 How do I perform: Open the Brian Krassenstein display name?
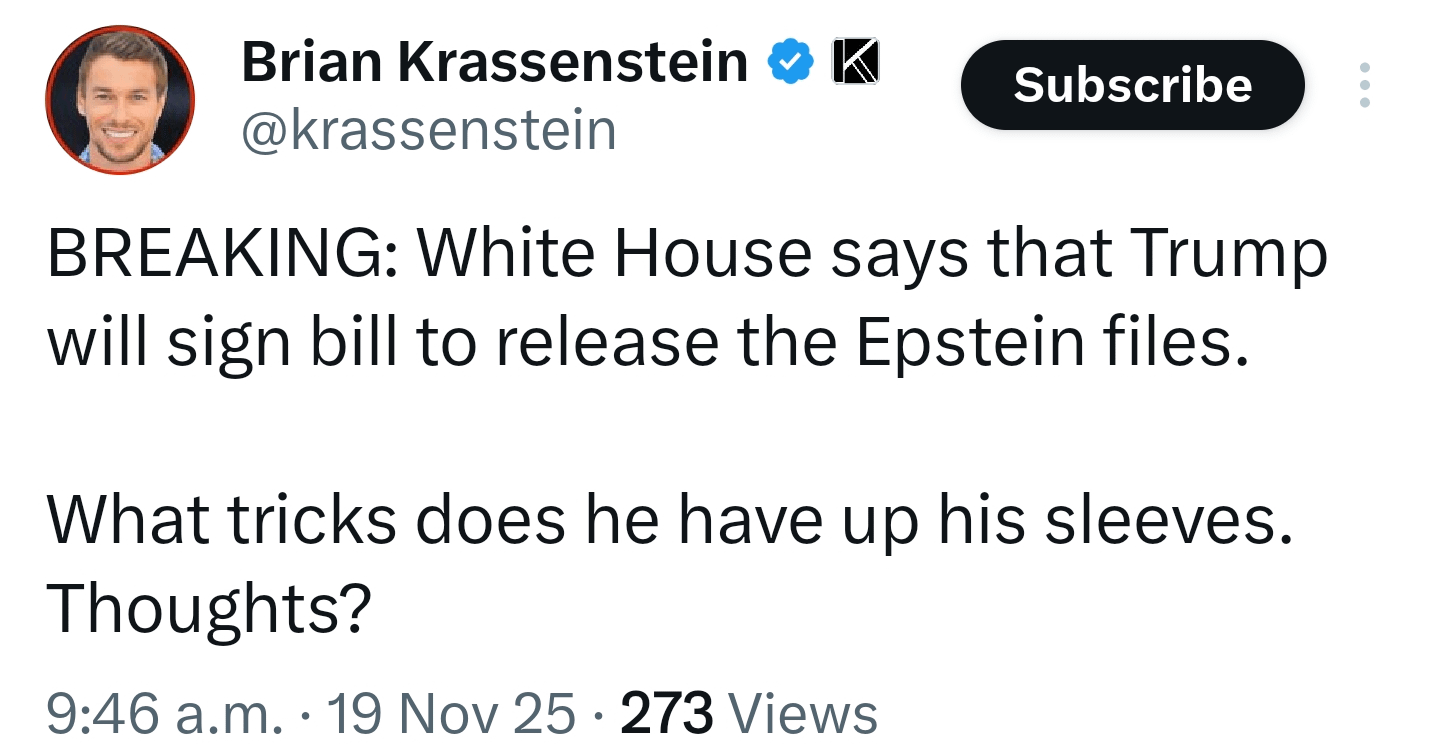pos(494,63)
